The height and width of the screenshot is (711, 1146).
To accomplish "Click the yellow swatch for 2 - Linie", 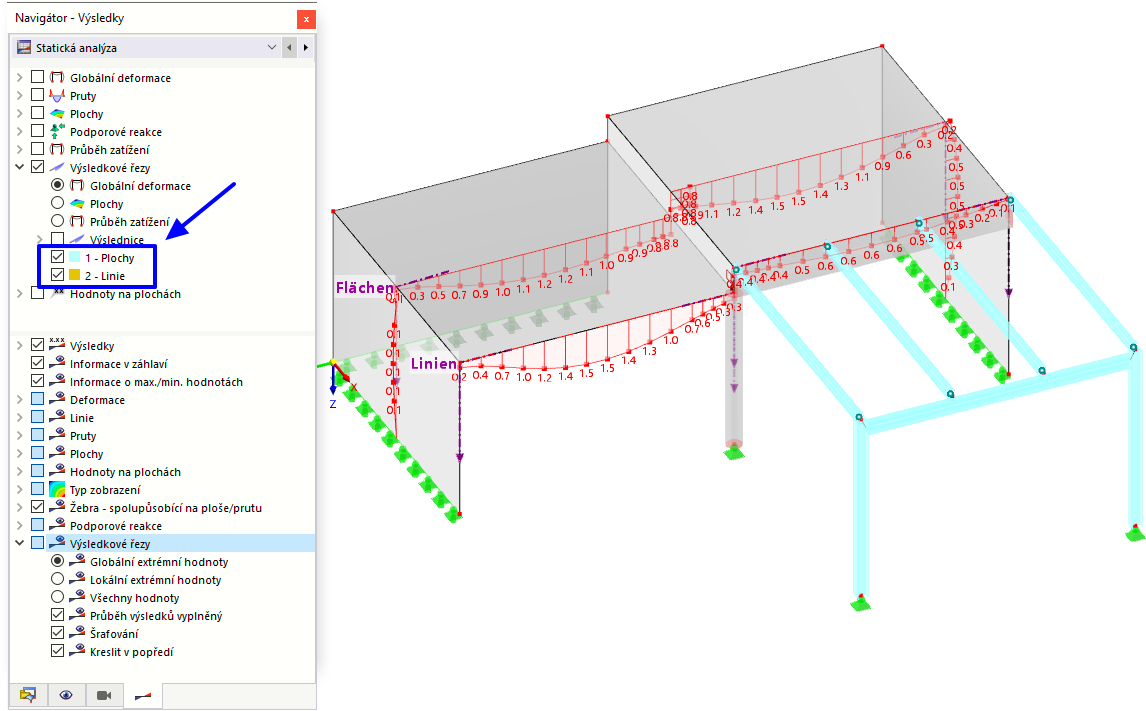I will coord(75,275).
